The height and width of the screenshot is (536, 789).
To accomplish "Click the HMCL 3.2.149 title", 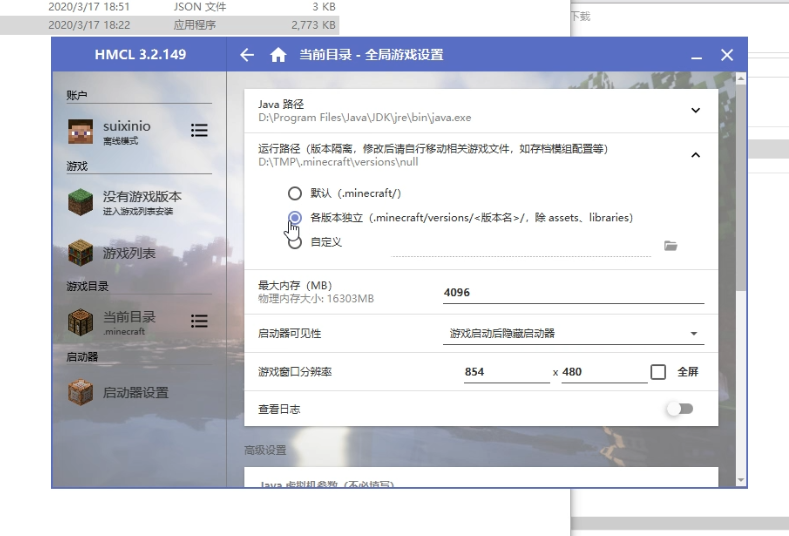I will point(140,54).
